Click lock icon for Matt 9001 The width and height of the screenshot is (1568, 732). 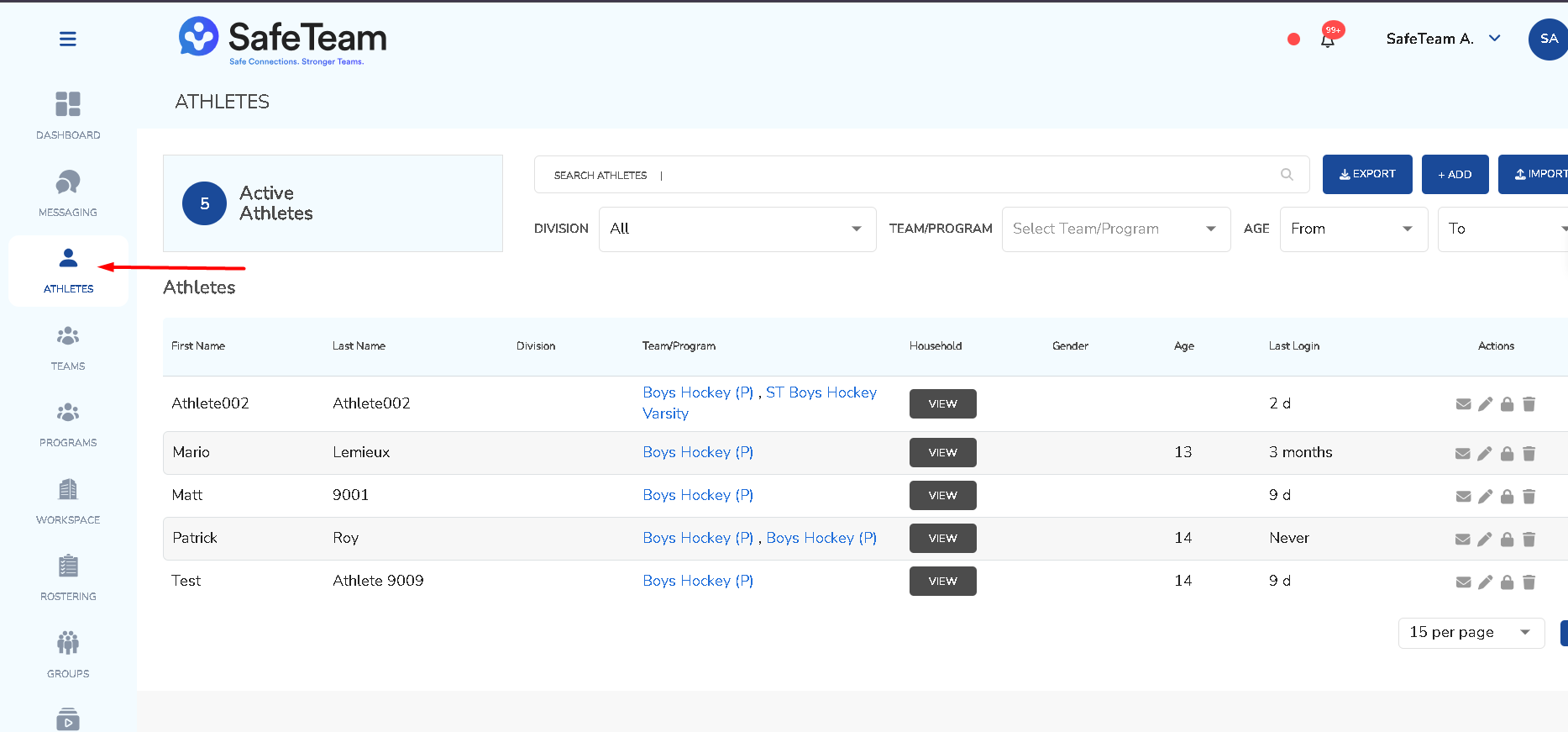[1507, 497]
